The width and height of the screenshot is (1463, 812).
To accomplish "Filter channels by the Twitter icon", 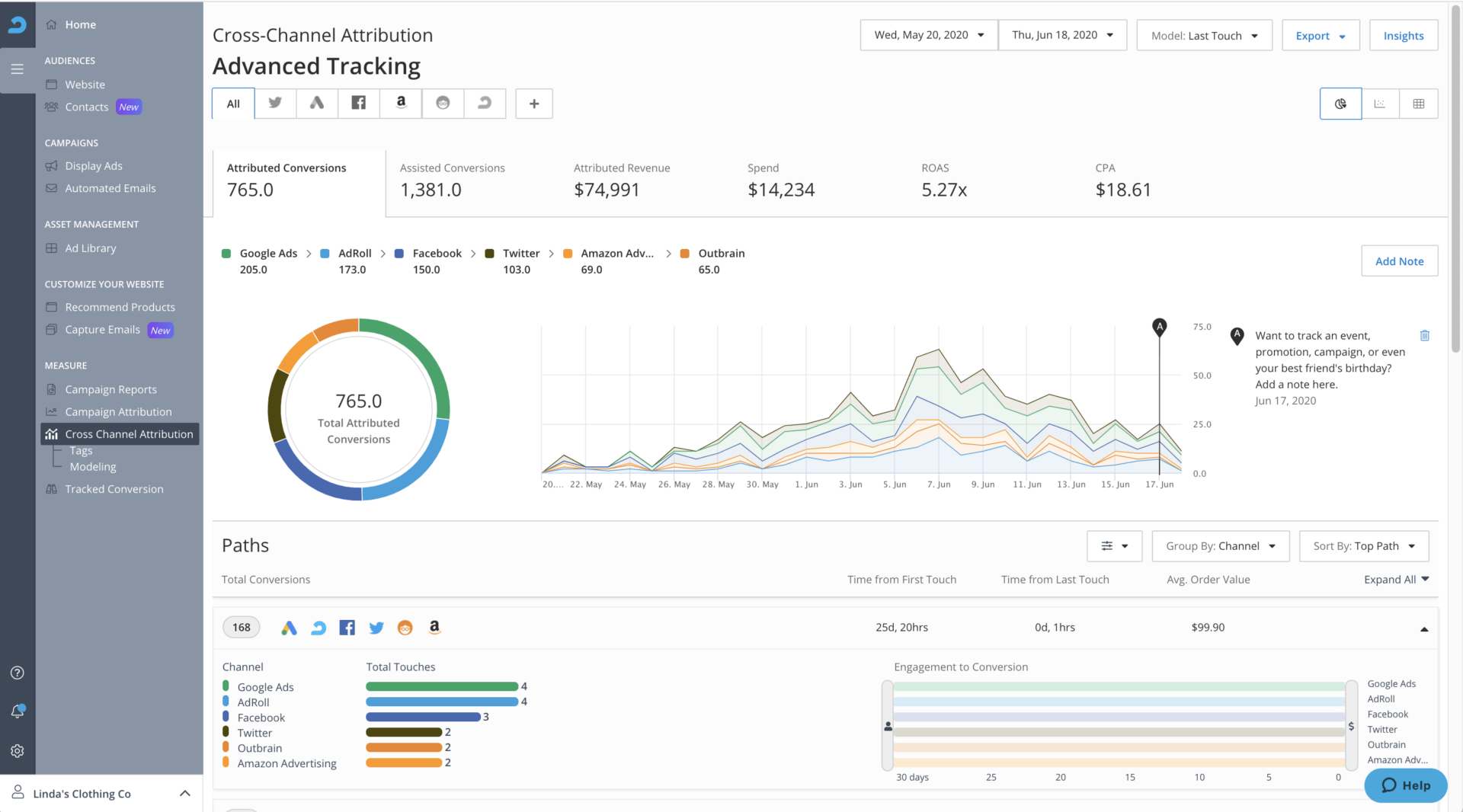I will pos(275,103).
